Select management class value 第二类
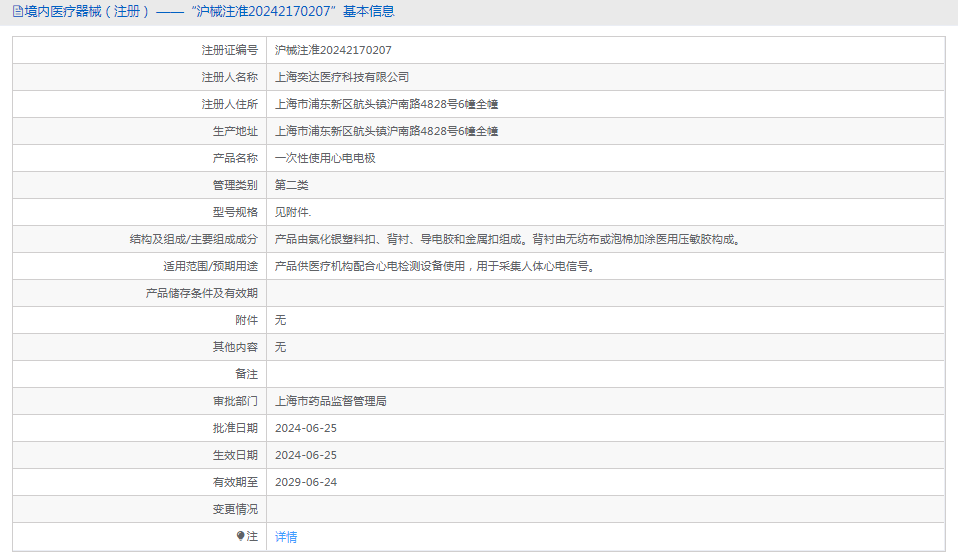 coord(291,185)
